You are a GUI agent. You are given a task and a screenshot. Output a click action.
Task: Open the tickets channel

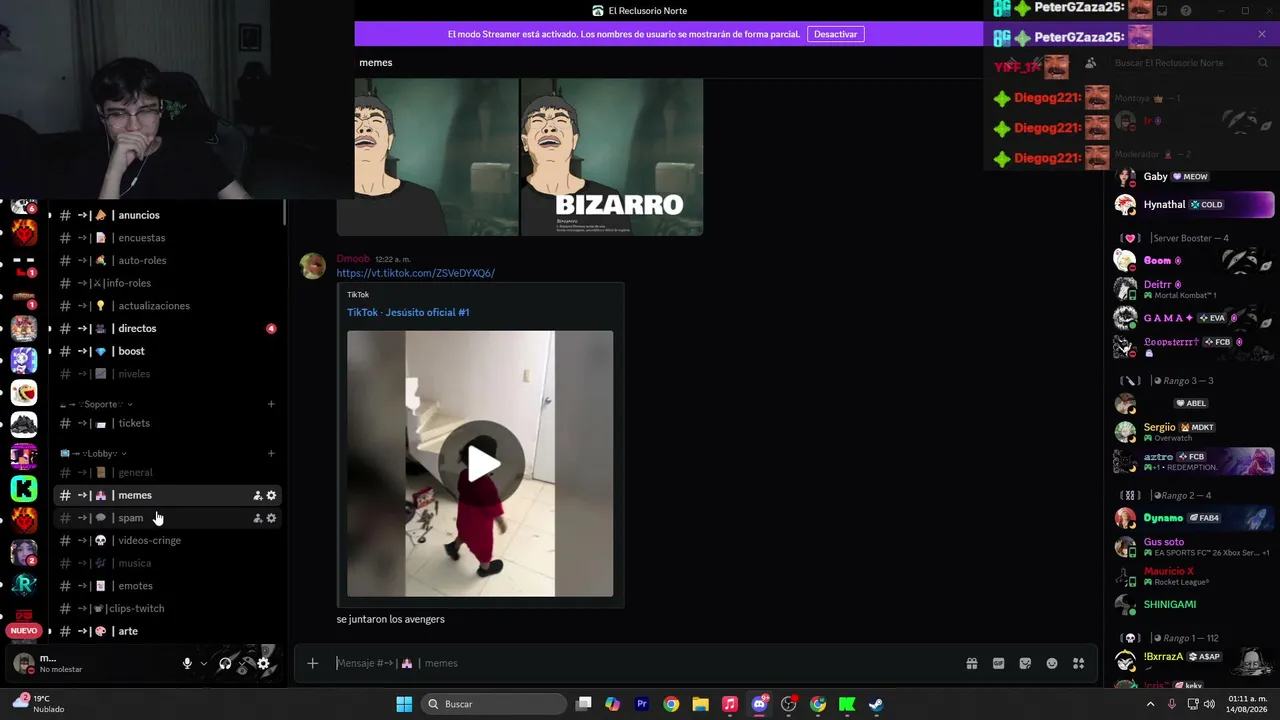[x=167, y=423]
